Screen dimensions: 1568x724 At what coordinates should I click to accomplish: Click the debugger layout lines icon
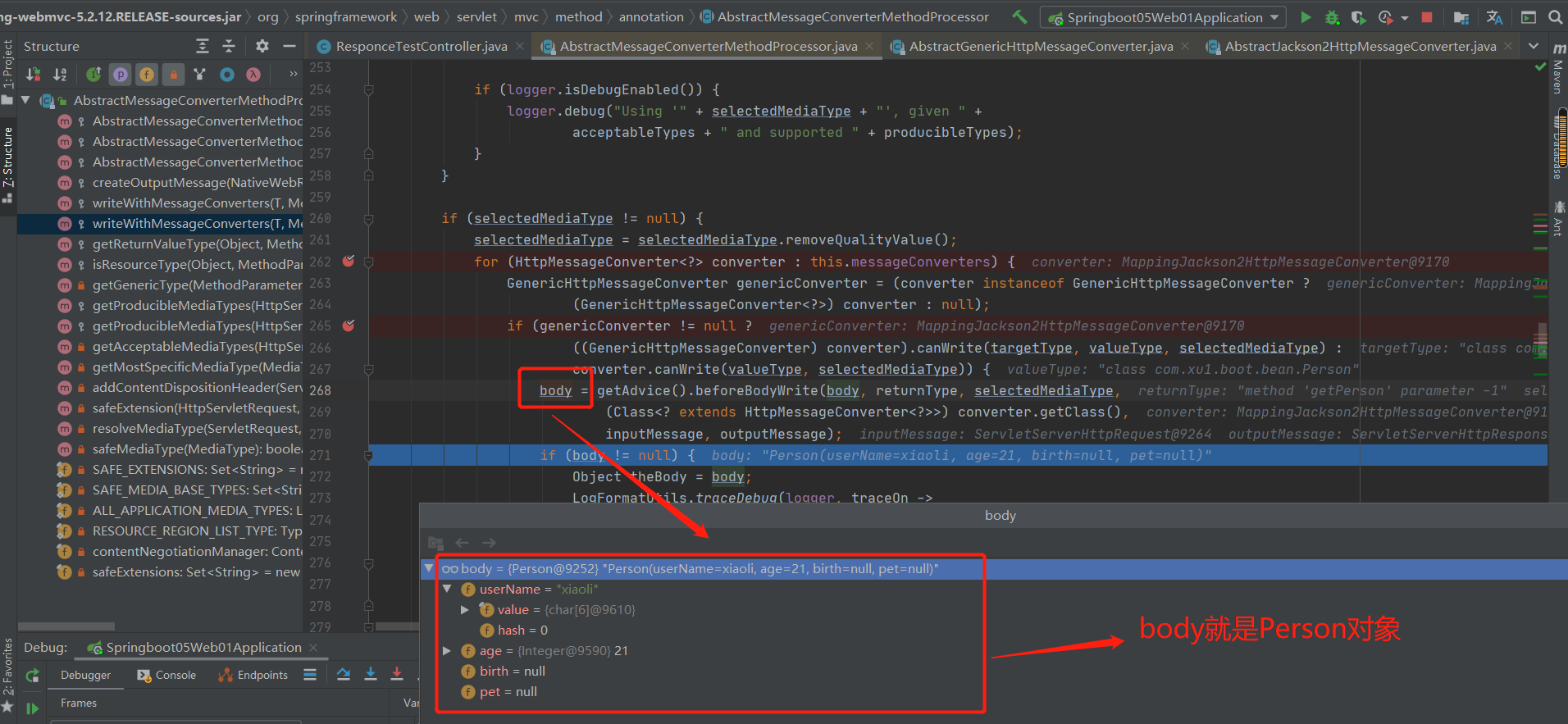coord(310,675)
